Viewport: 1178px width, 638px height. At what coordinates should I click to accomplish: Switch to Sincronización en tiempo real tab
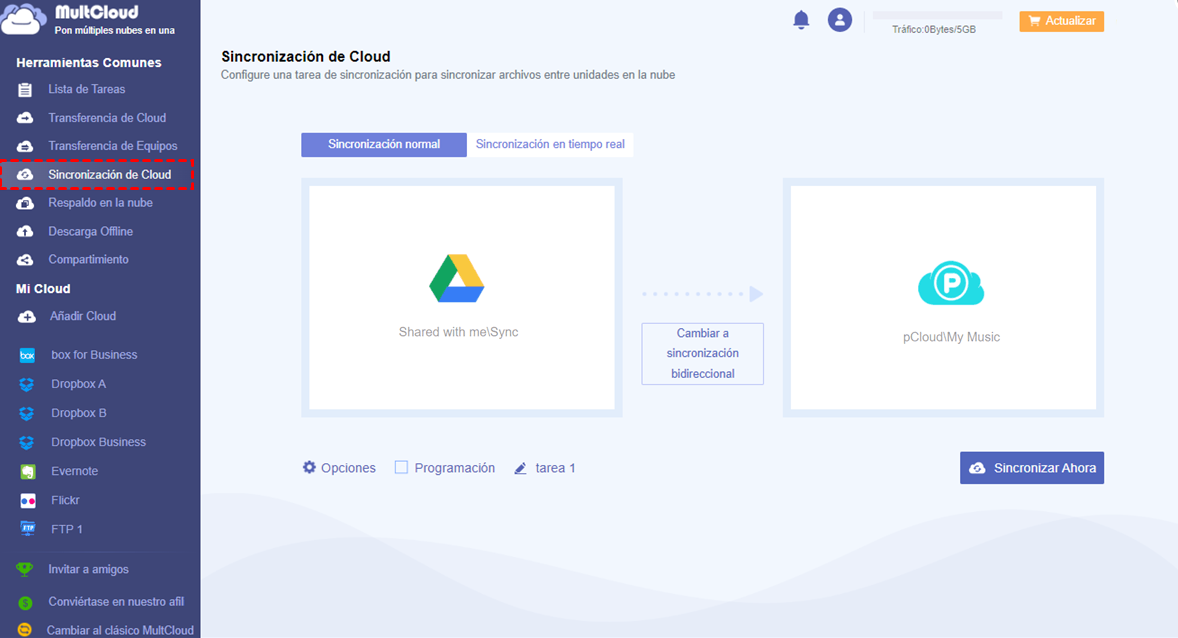pos(550,144)
